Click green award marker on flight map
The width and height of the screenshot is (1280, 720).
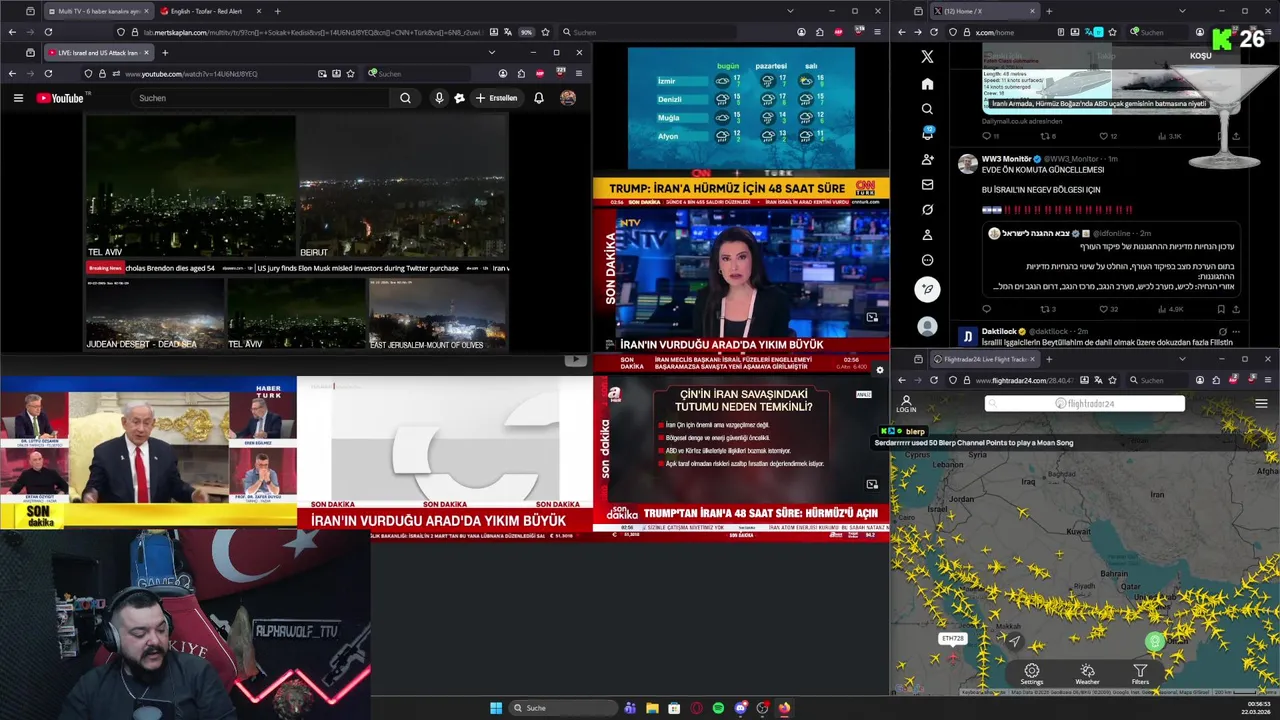tap(1155, 642)
